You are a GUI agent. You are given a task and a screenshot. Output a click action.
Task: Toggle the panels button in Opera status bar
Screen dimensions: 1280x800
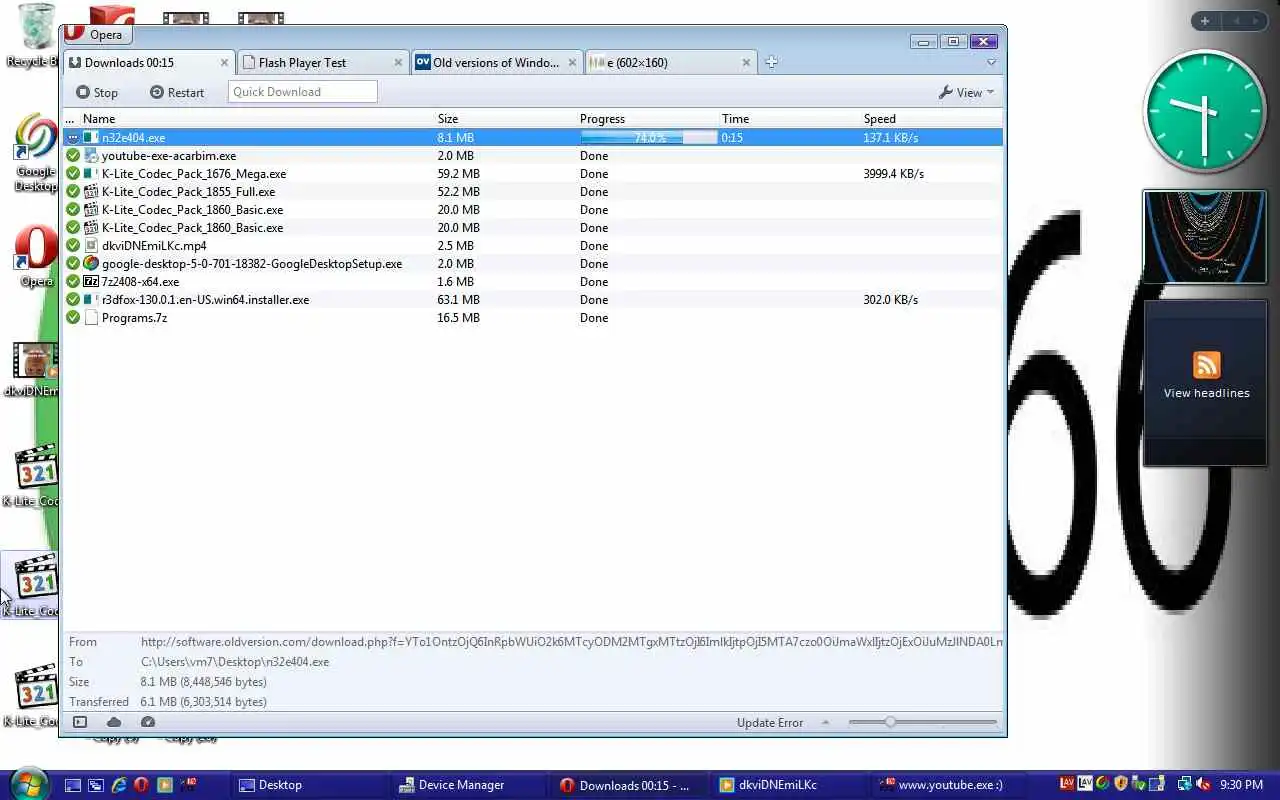coord(80,722)
